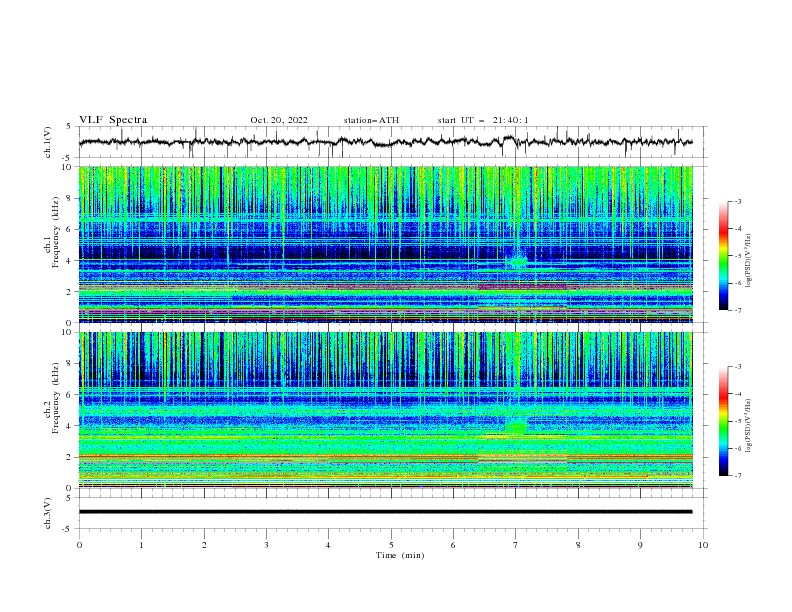
Task: Click the "VLF Spectra" plot title
Action: tap(113, 120)
